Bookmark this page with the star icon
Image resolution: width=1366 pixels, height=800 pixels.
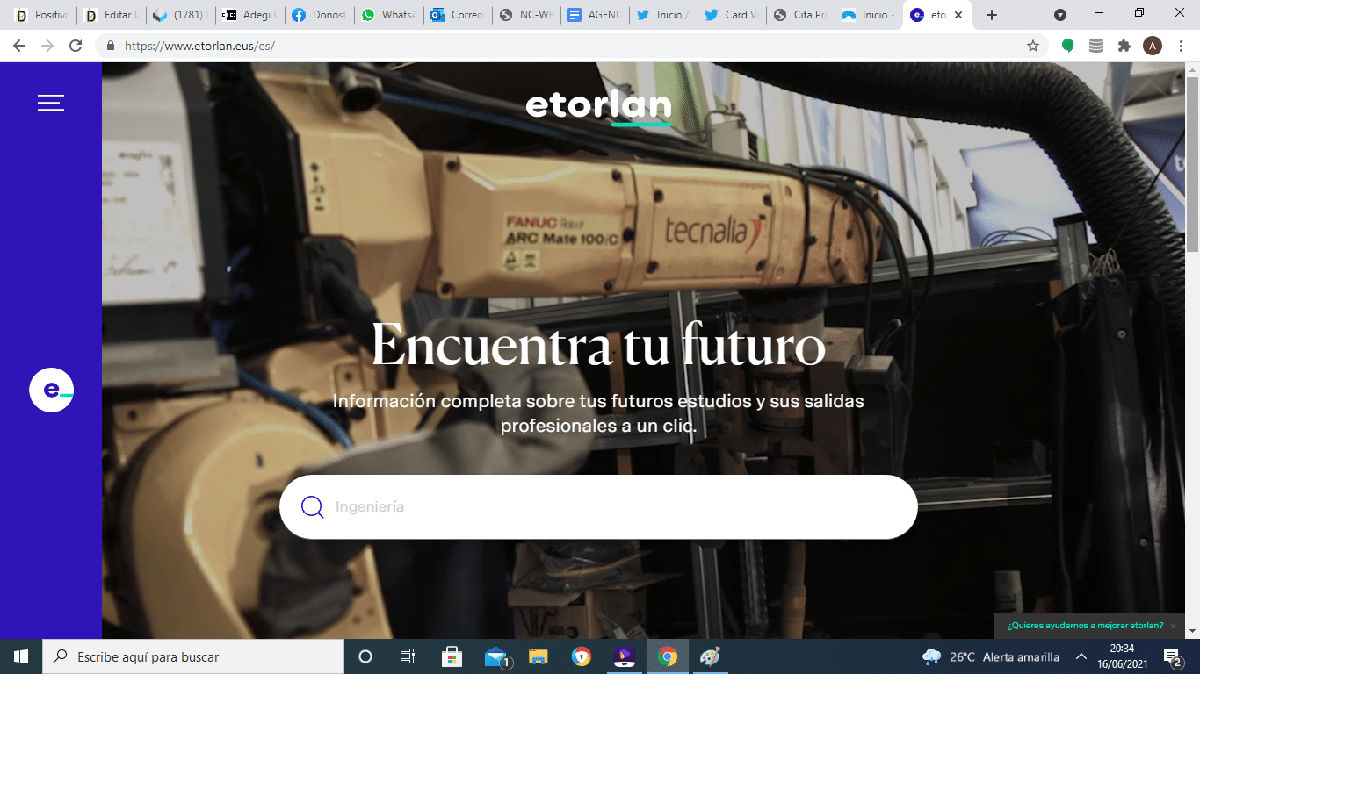[x=1033, y=46]
